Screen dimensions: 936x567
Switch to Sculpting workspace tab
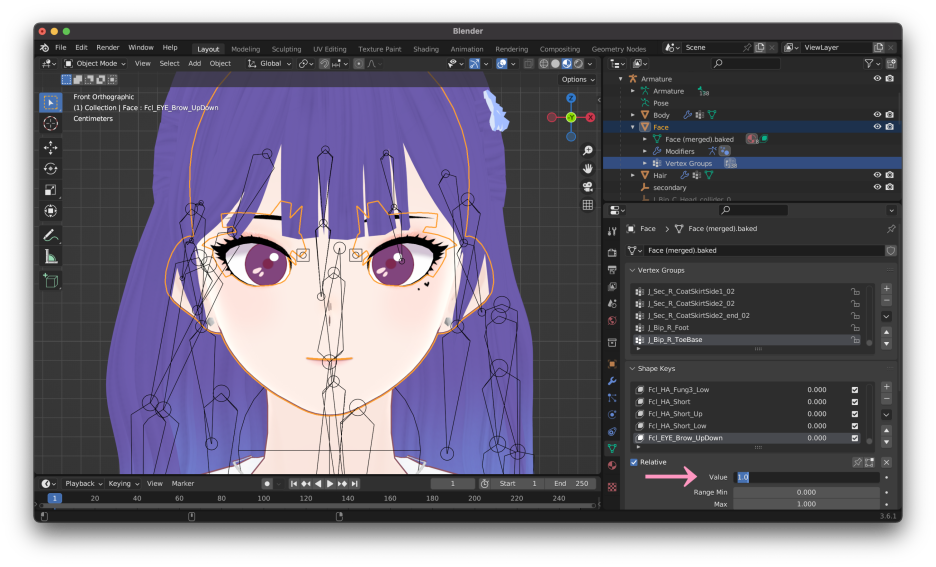tap(287, 49)
